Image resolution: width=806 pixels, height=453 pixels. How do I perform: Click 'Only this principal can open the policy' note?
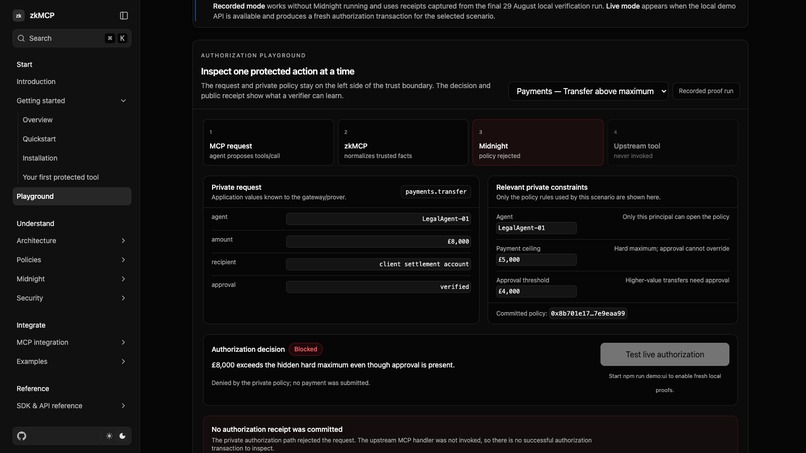click(x=675, y=216)
